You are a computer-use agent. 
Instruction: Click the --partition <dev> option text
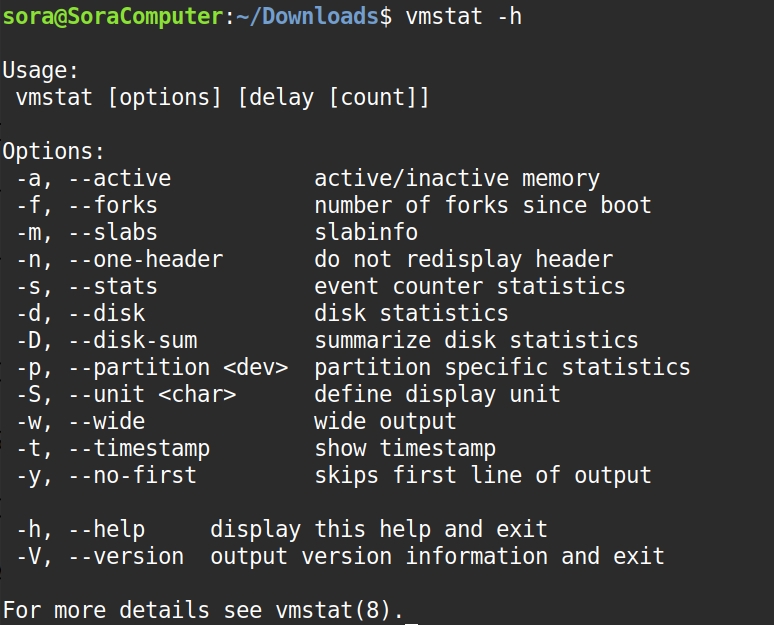(178, 368)
